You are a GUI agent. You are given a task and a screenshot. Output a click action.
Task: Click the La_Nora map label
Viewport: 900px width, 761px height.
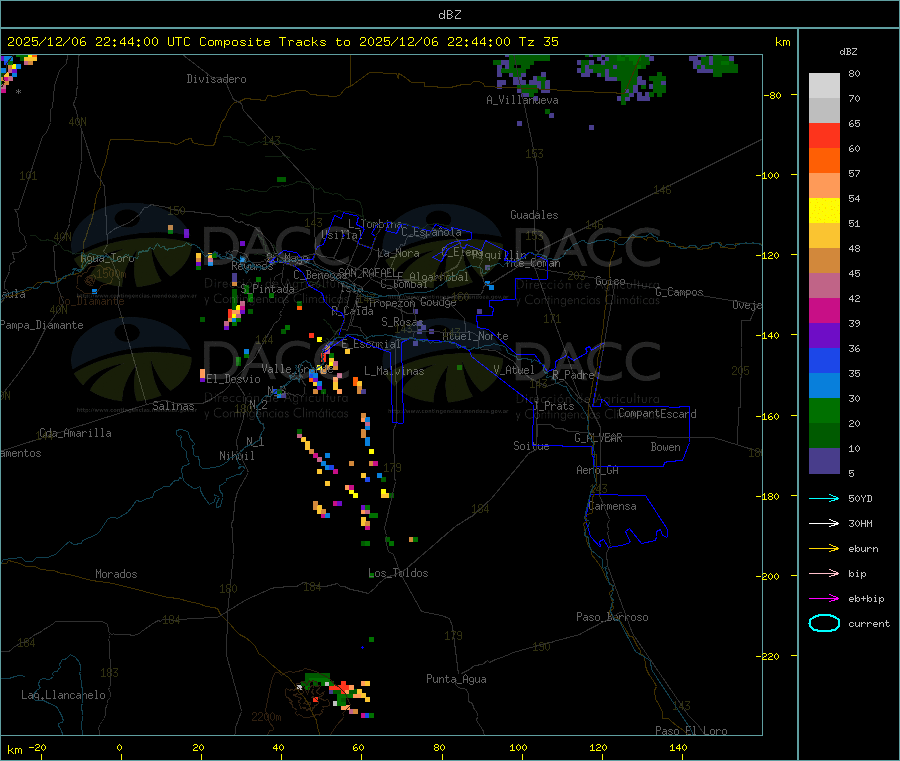398,253
